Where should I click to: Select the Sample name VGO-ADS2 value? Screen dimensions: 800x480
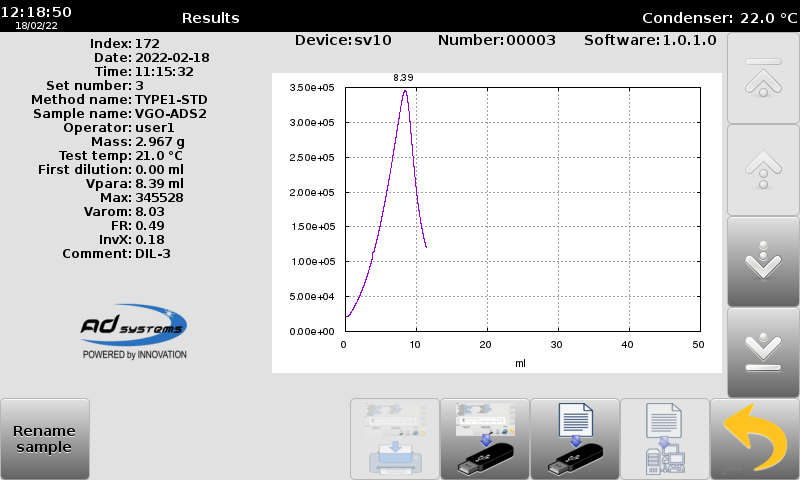point(170,114)
